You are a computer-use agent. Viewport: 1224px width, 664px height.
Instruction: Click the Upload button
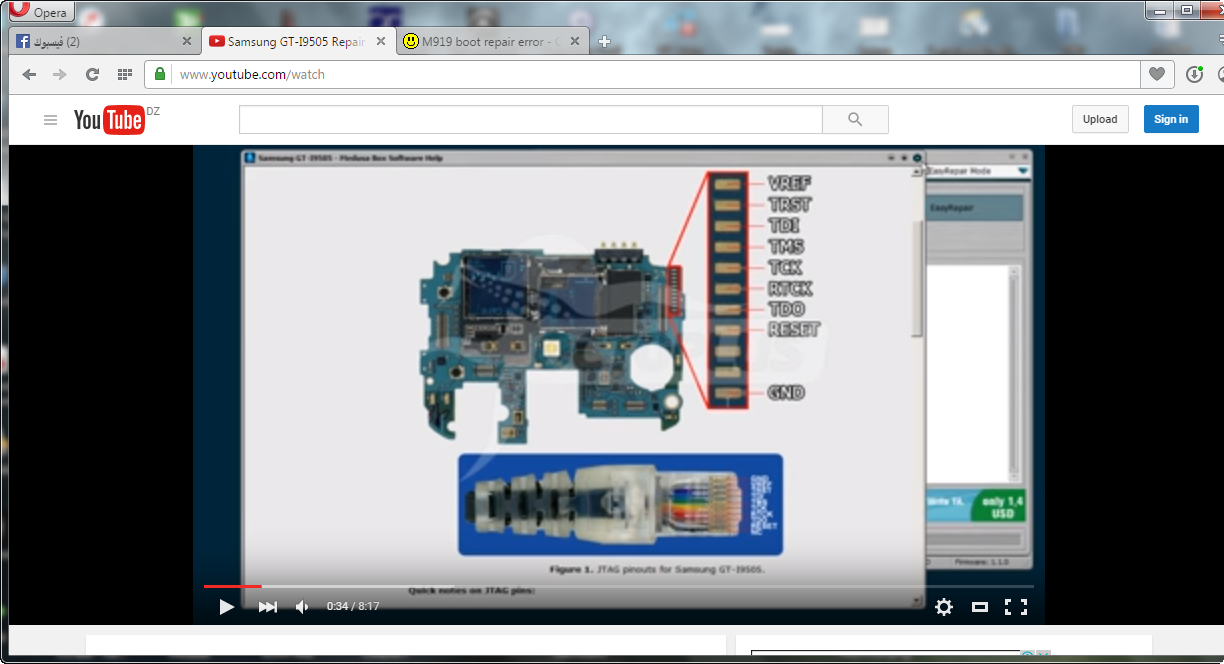[1100, 119]
